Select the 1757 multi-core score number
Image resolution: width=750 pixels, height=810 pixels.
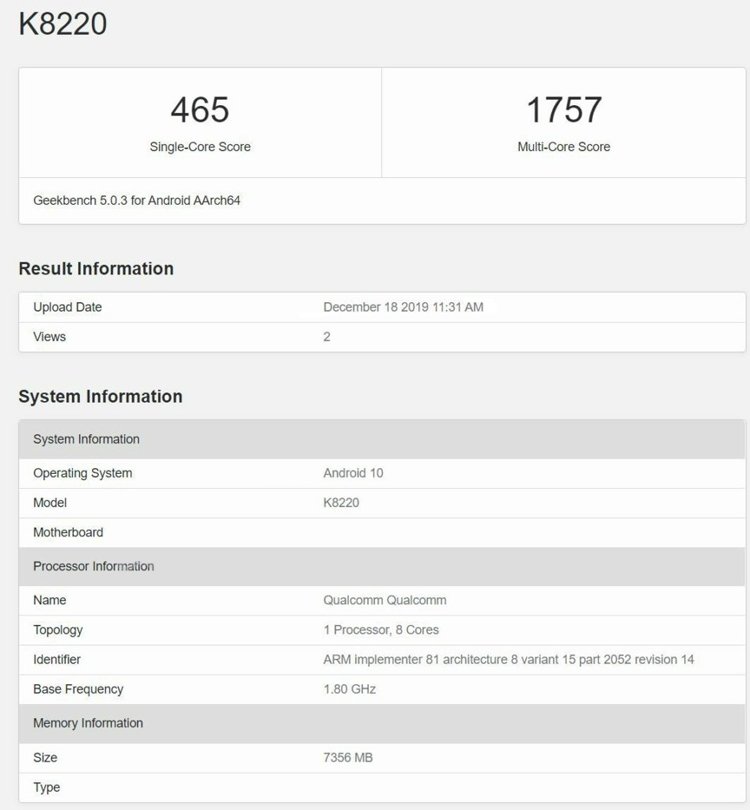pos(564,110)
